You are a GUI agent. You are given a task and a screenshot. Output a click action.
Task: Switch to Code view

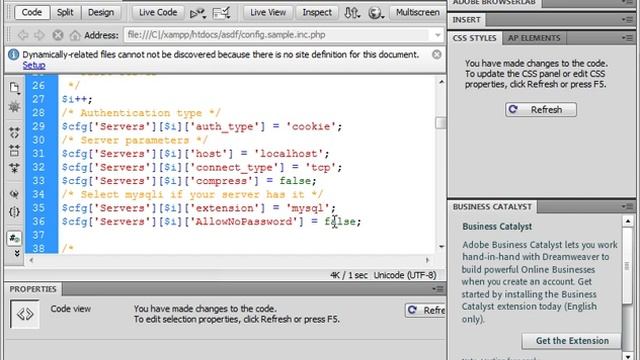tap(32, 13)
